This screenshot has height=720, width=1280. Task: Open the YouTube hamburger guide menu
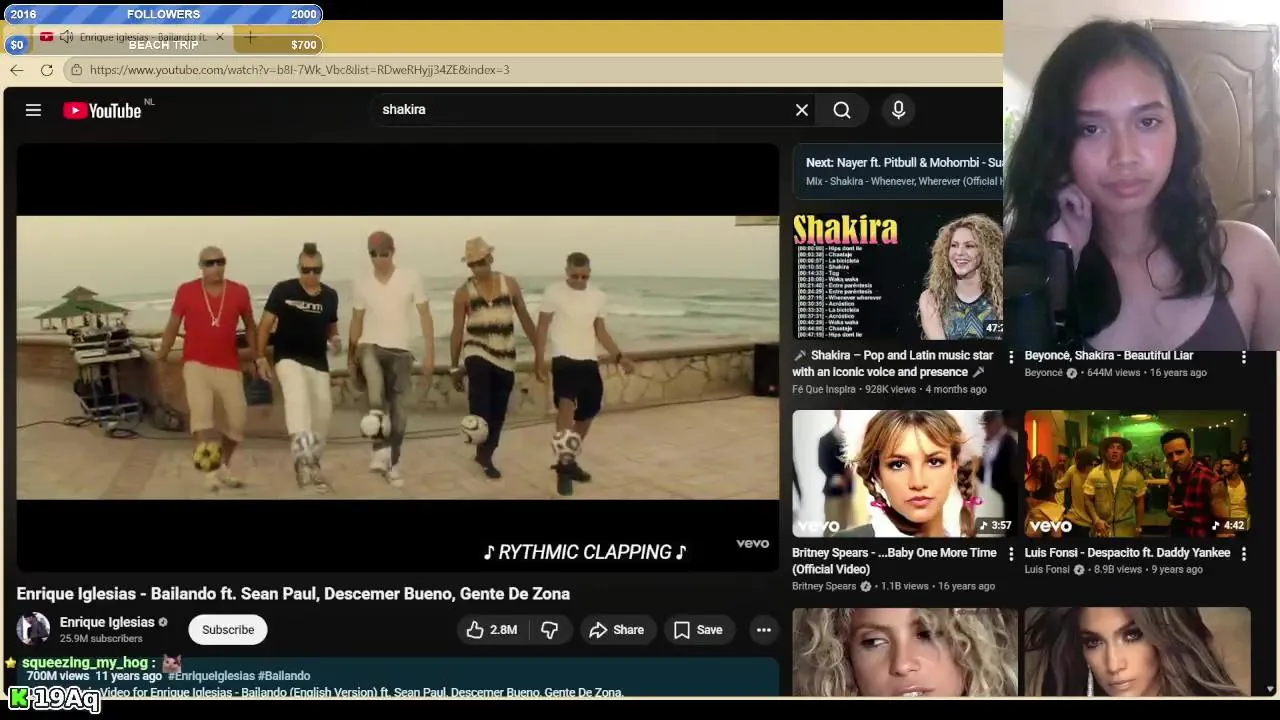pyautogui.click(x=33, y=110)
